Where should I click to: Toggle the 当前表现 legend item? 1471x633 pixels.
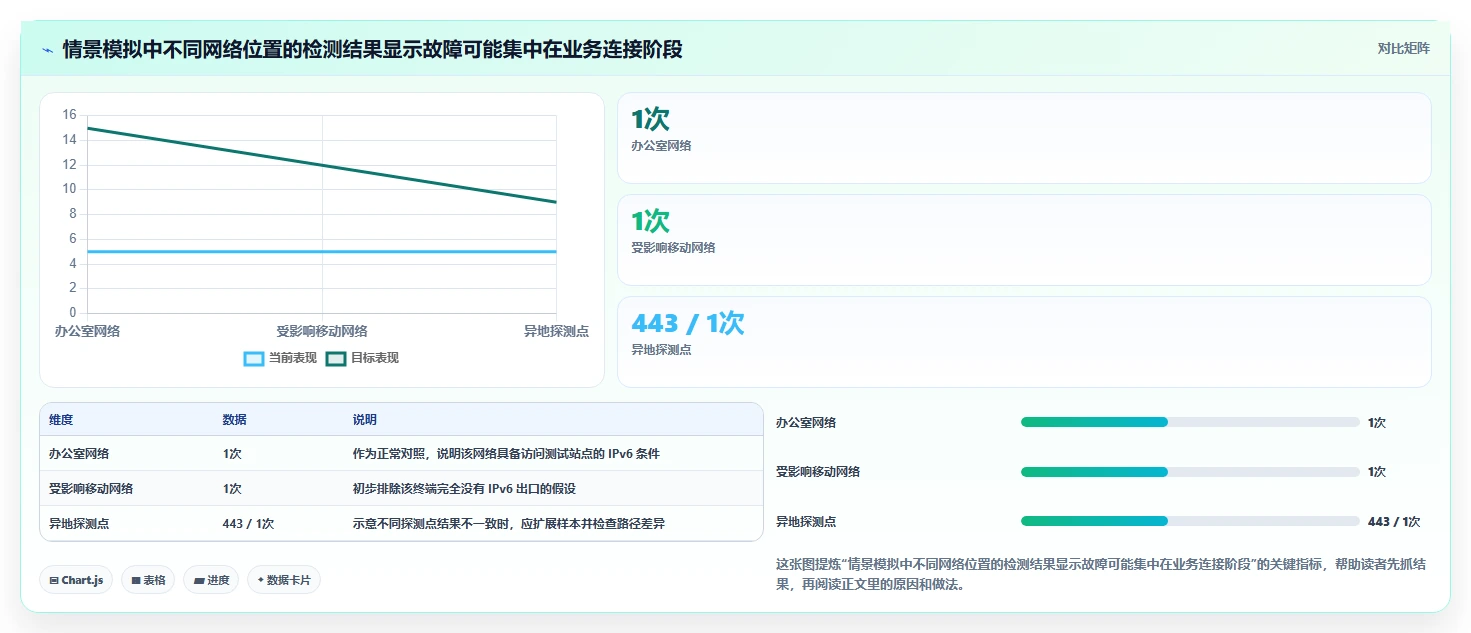pyautogui.click(x=281, y=358)
